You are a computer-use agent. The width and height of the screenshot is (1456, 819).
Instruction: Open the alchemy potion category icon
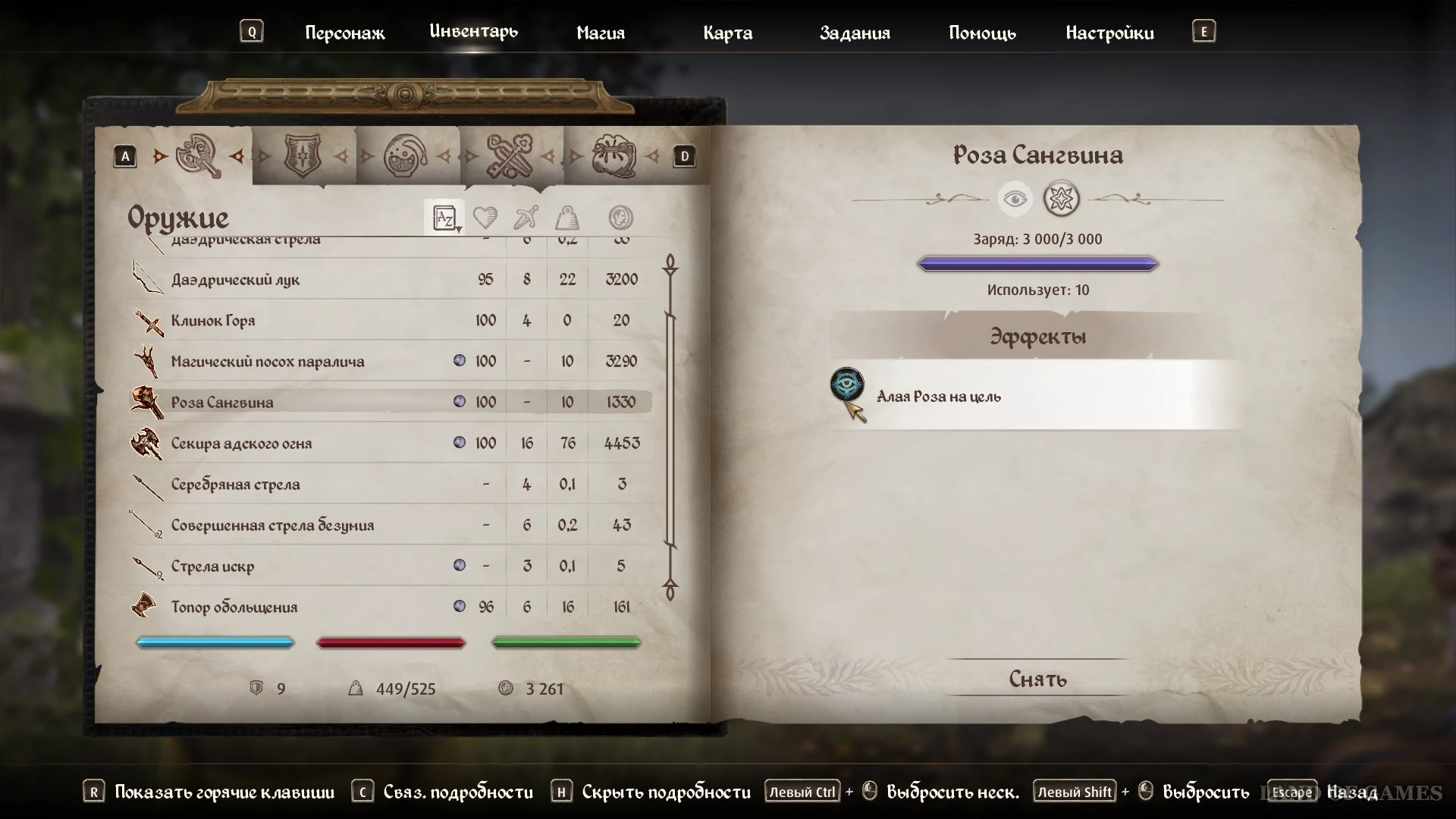tap(405, 156)
